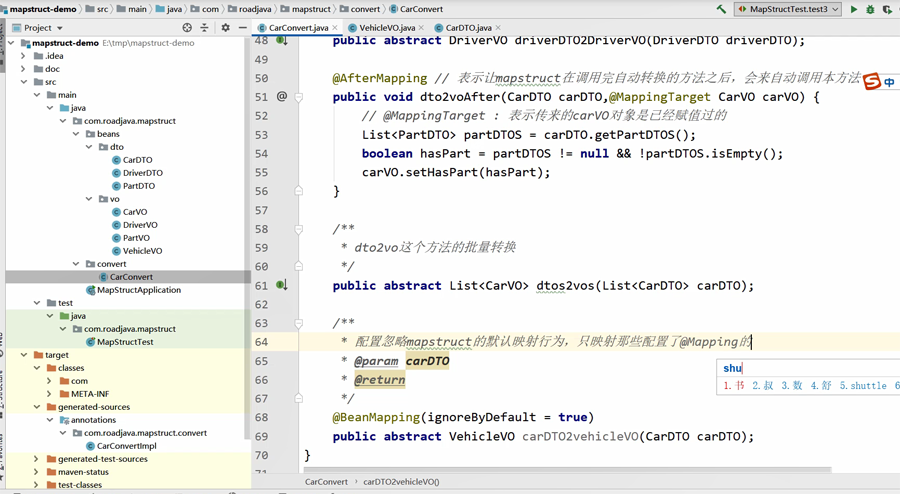Viewport: 900px width, 494px height.
Task: Collapse the target folder
Action: pos(24,355)
